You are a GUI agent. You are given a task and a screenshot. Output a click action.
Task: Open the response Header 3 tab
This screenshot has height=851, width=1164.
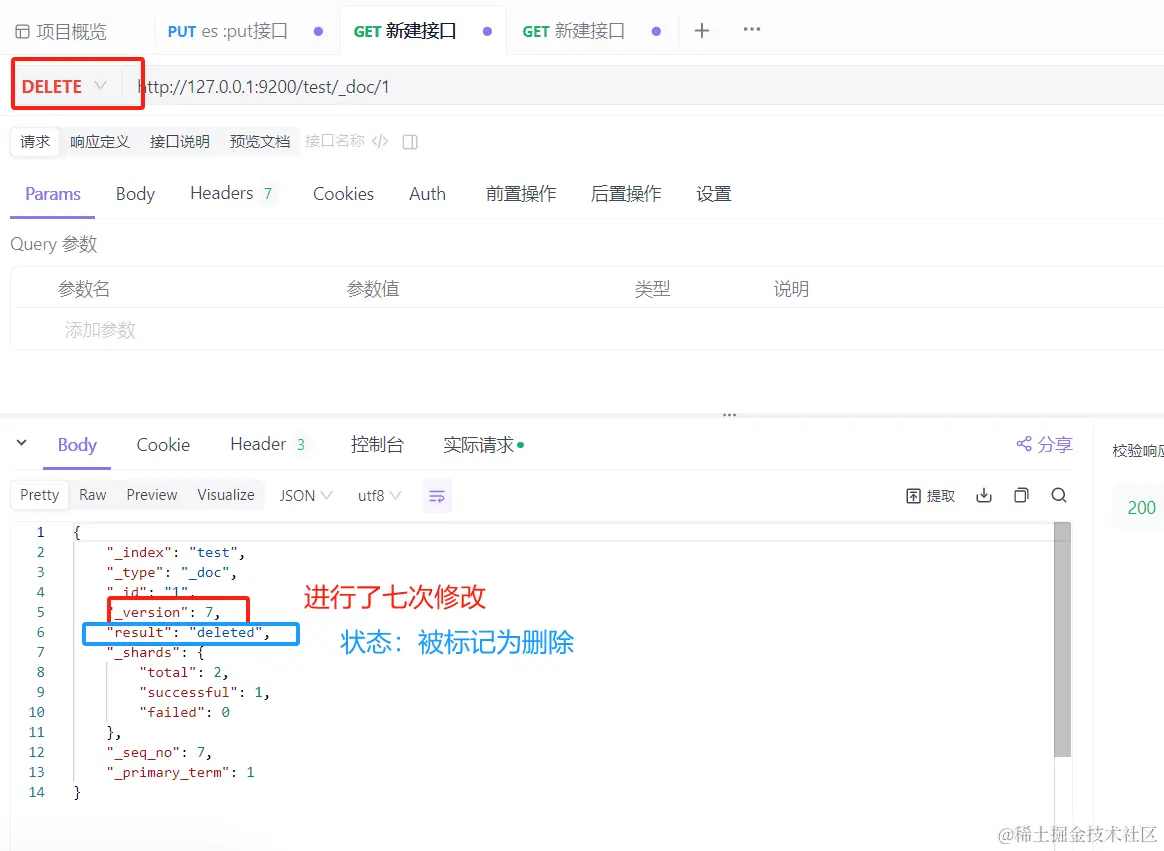[268, 444]
